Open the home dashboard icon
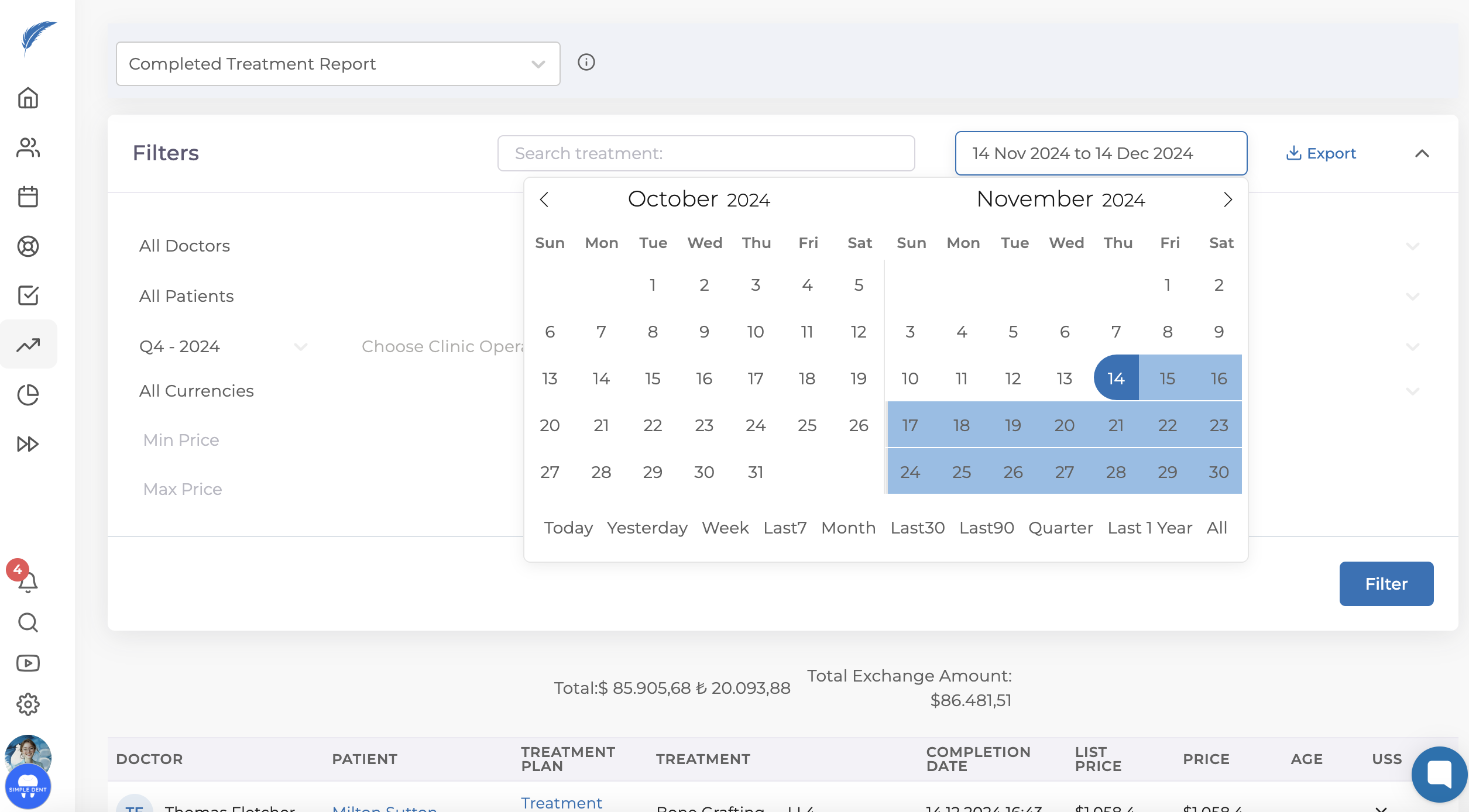Viewport: 1469px width, 812px height. click(x=28, y=98)
